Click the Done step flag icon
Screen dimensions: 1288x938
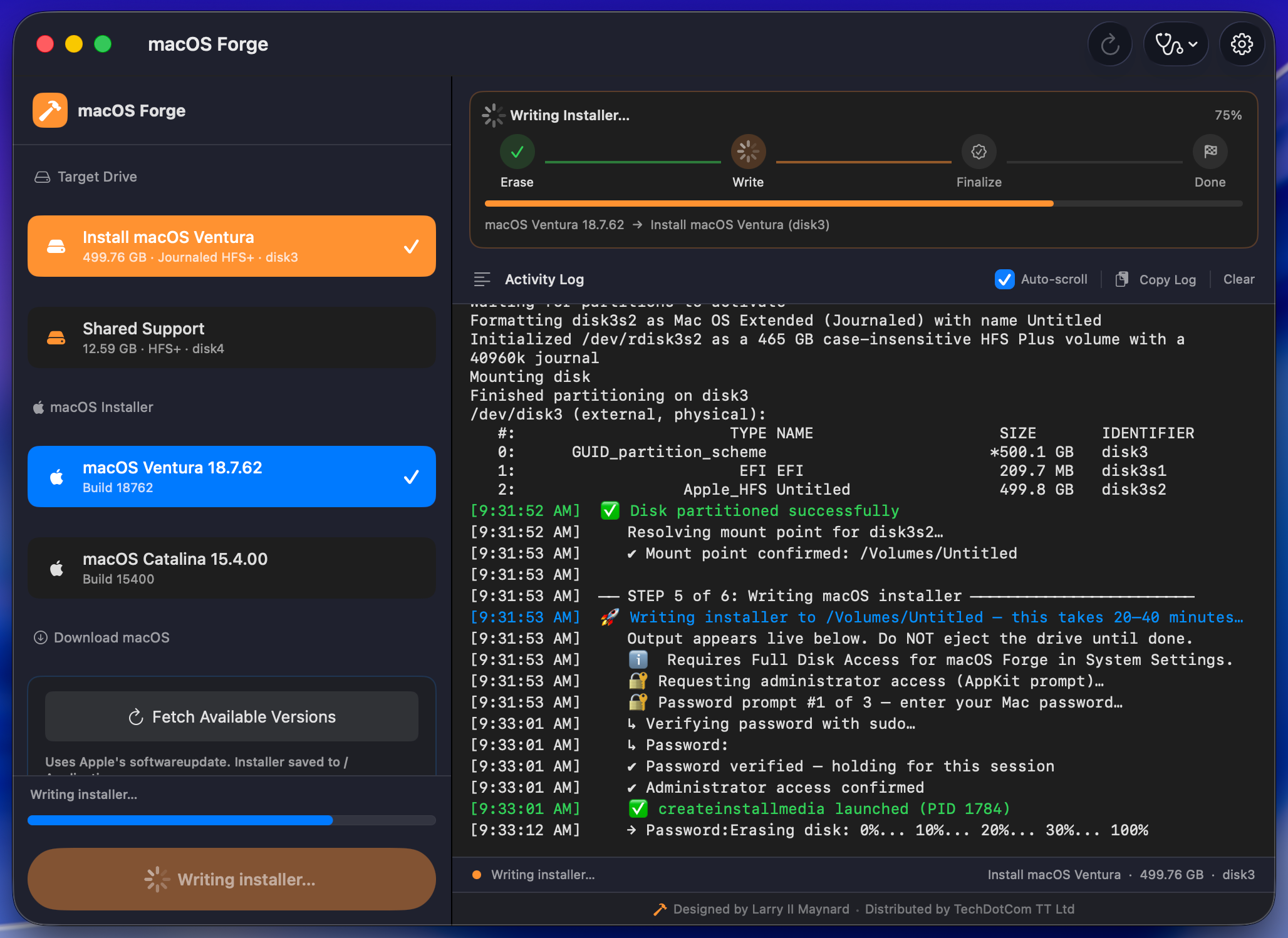1210,152
